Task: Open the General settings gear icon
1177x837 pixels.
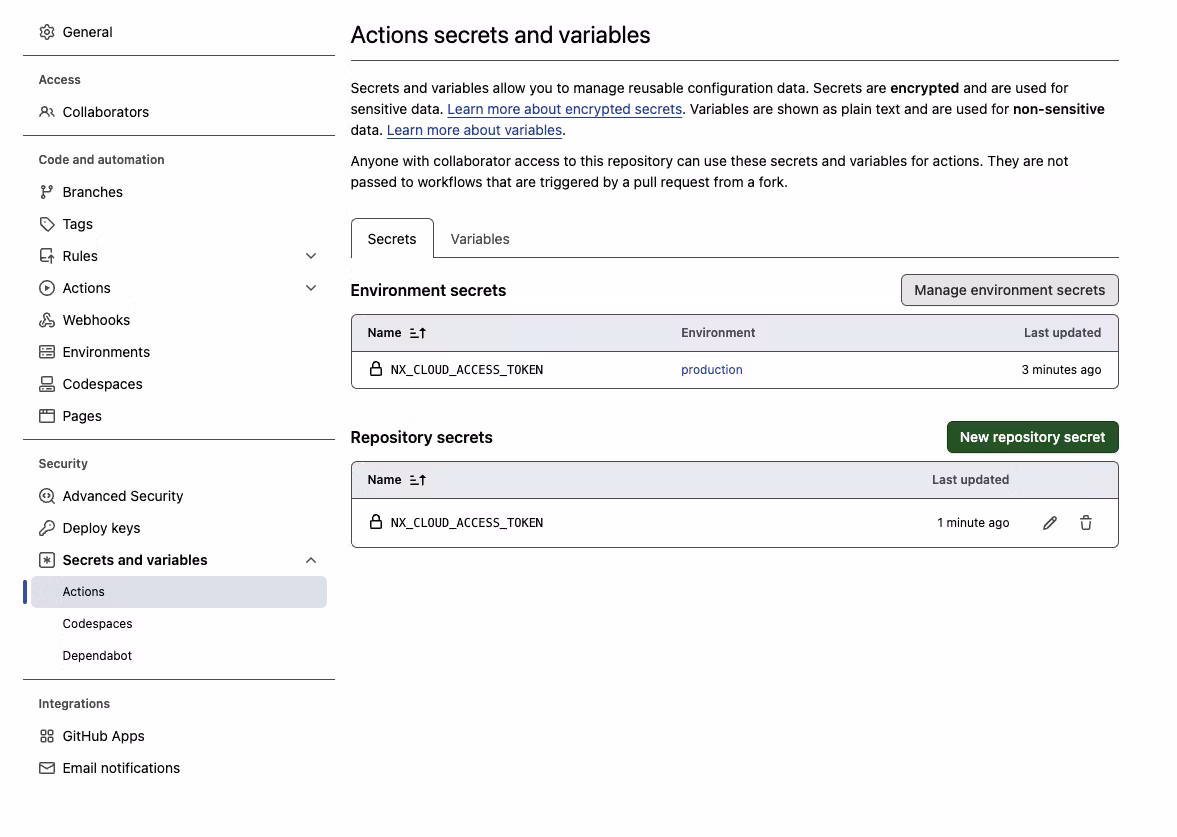Action: point(46,31)
